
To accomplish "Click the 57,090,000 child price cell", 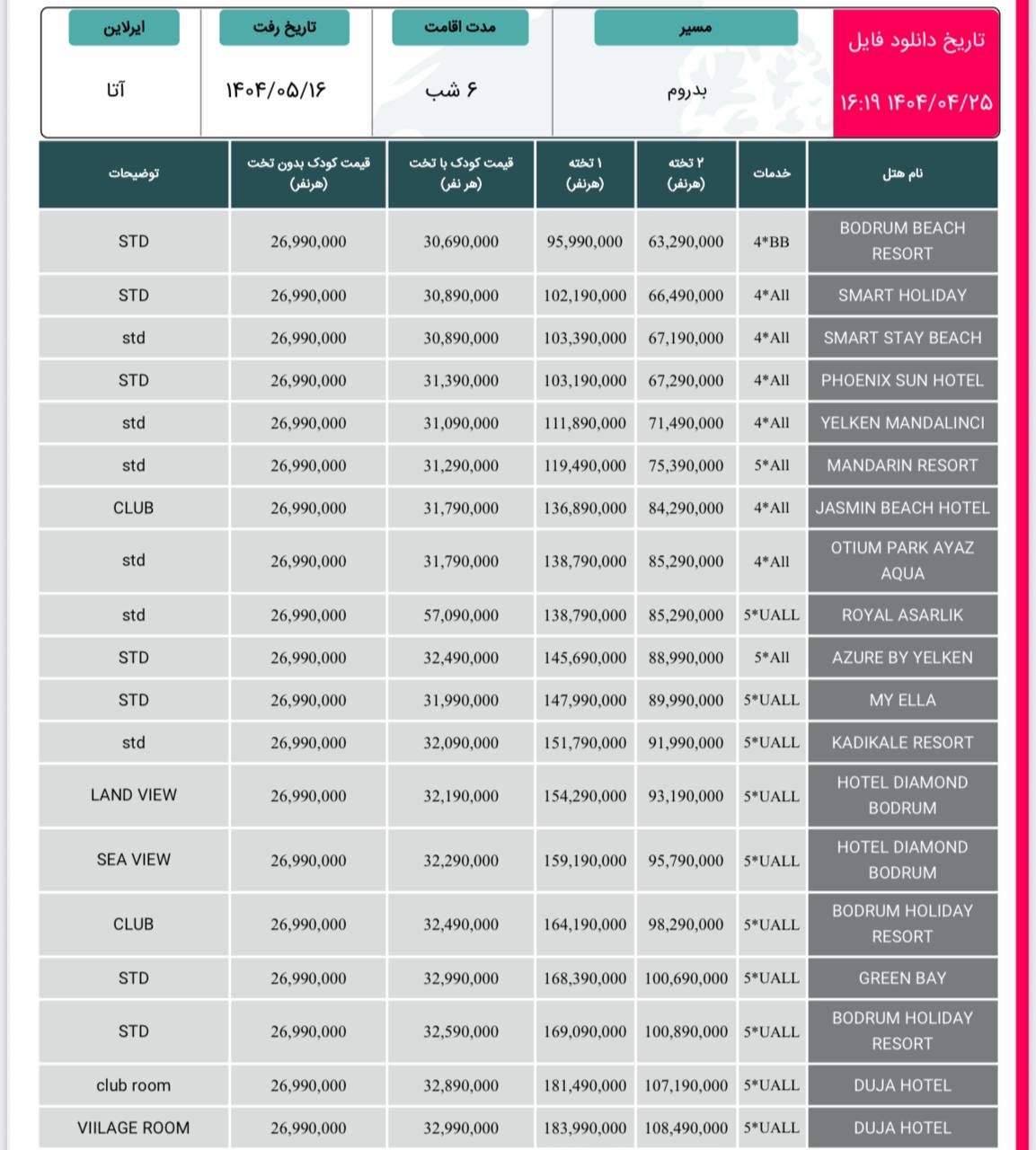I will (x=461, y=615).
